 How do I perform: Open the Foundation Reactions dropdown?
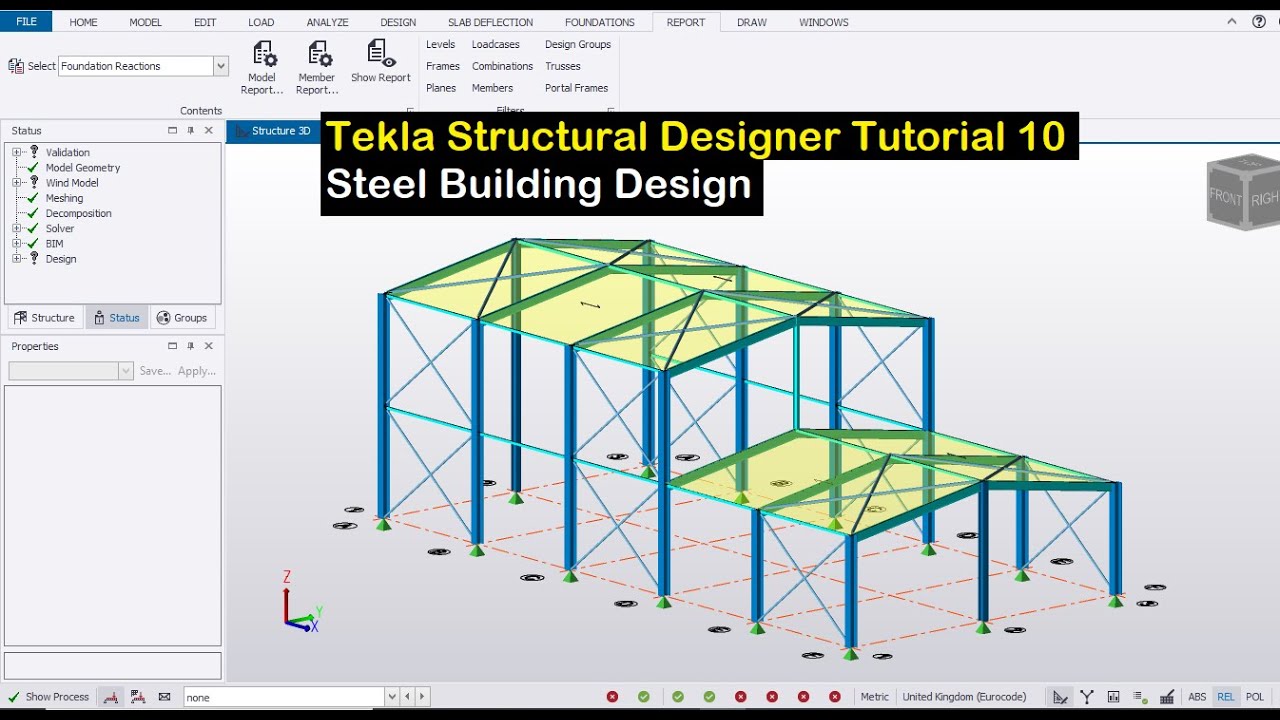[221, 66]
